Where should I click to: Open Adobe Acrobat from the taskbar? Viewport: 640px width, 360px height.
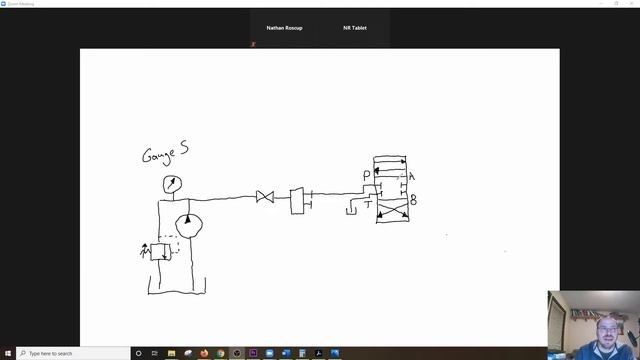318,353
